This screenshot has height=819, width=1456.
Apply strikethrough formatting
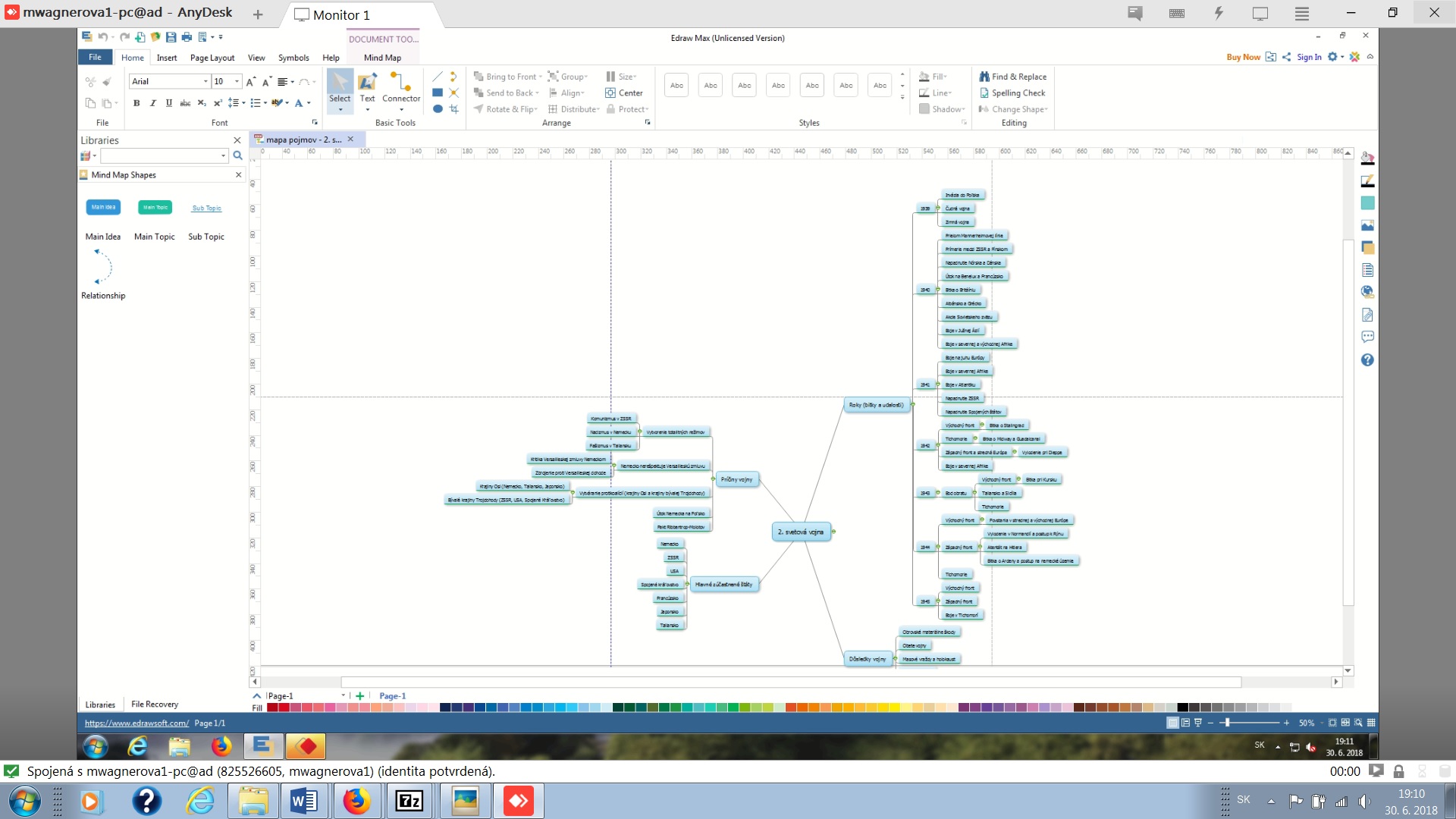tap(185, 103)
